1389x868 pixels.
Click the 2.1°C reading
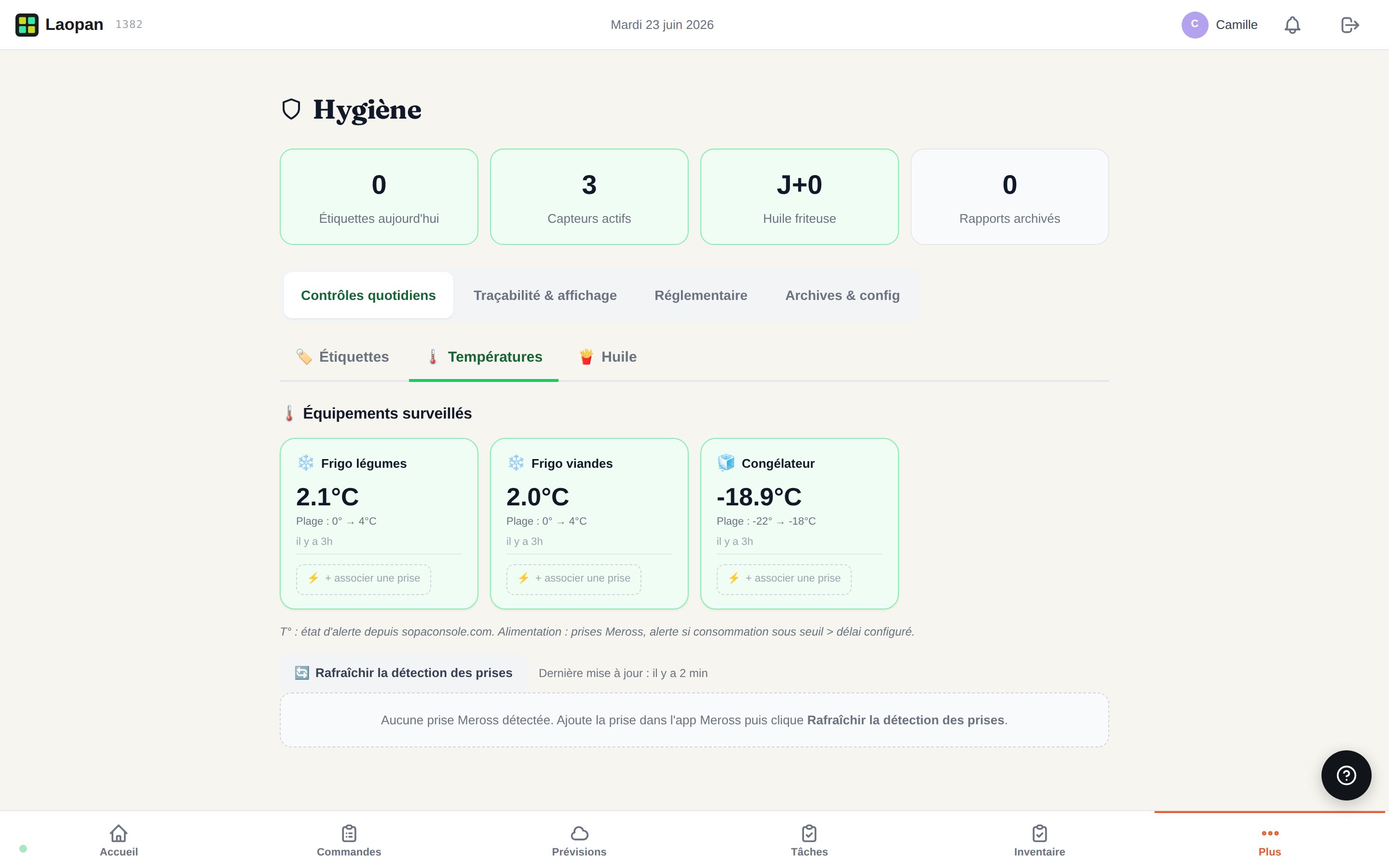pyautogui.click(x=327, y=497)
